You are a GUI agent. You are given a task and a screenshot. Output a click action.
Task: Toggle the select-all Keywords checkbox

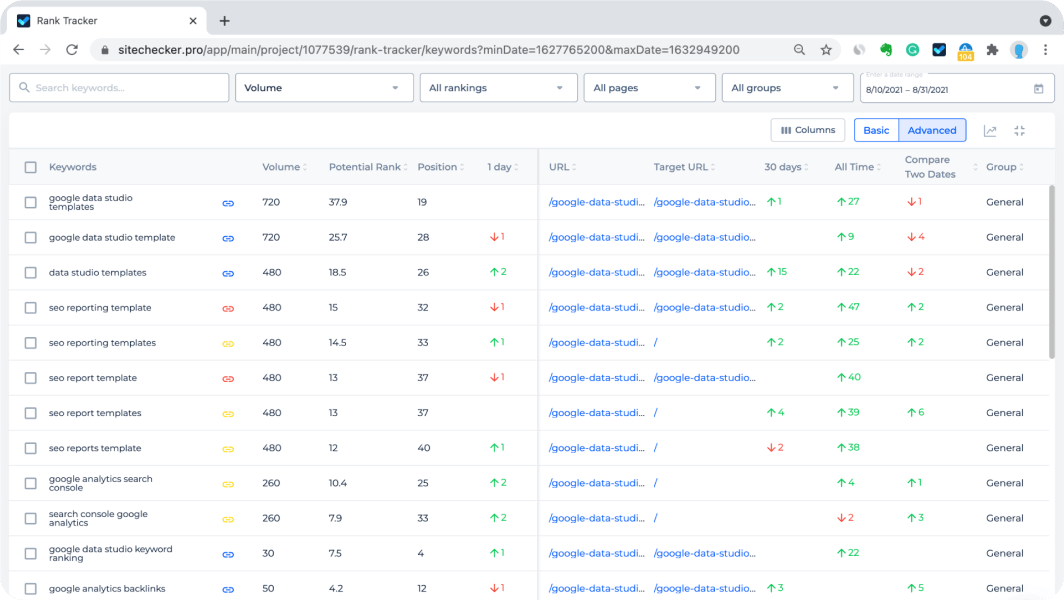pyautogui.click(x=31, y=167)
